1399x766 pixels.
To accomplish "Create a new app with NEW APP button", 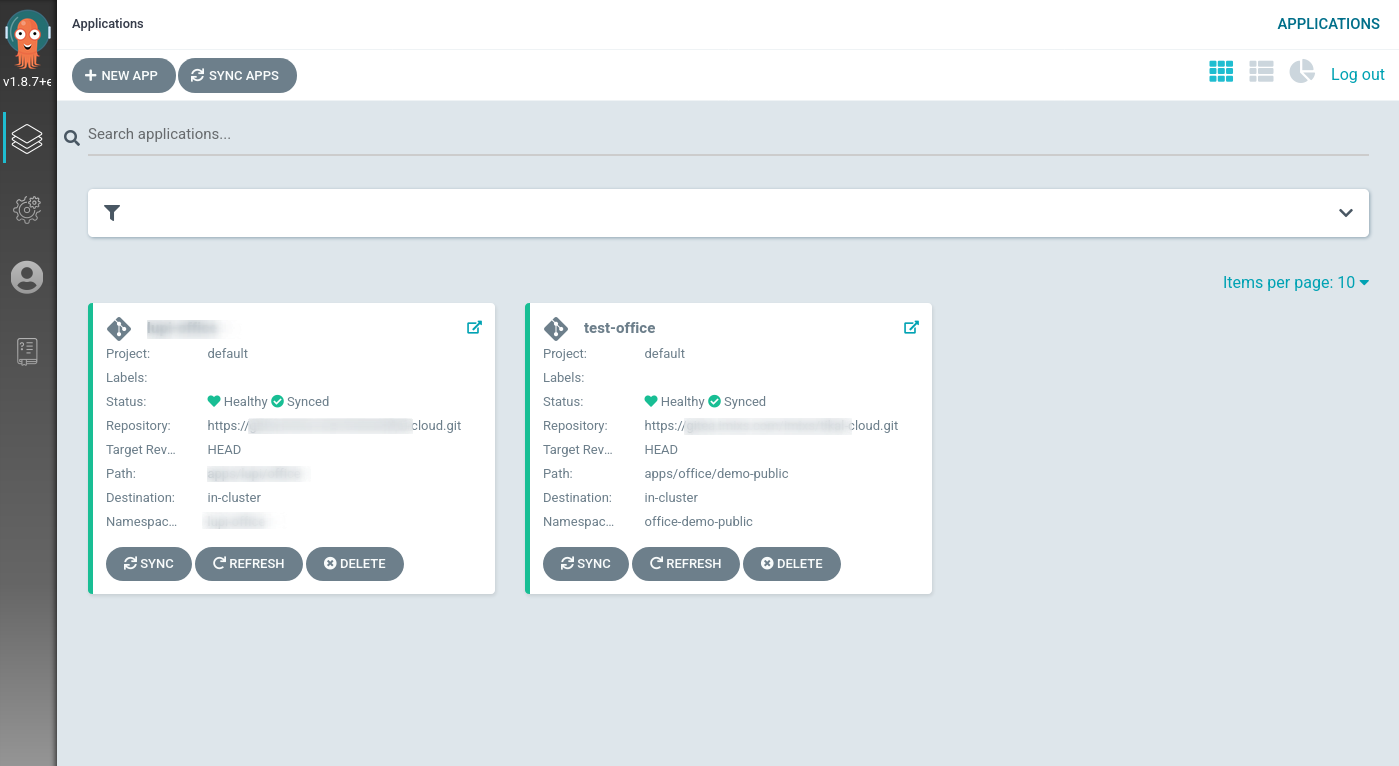I will point(123,75).
